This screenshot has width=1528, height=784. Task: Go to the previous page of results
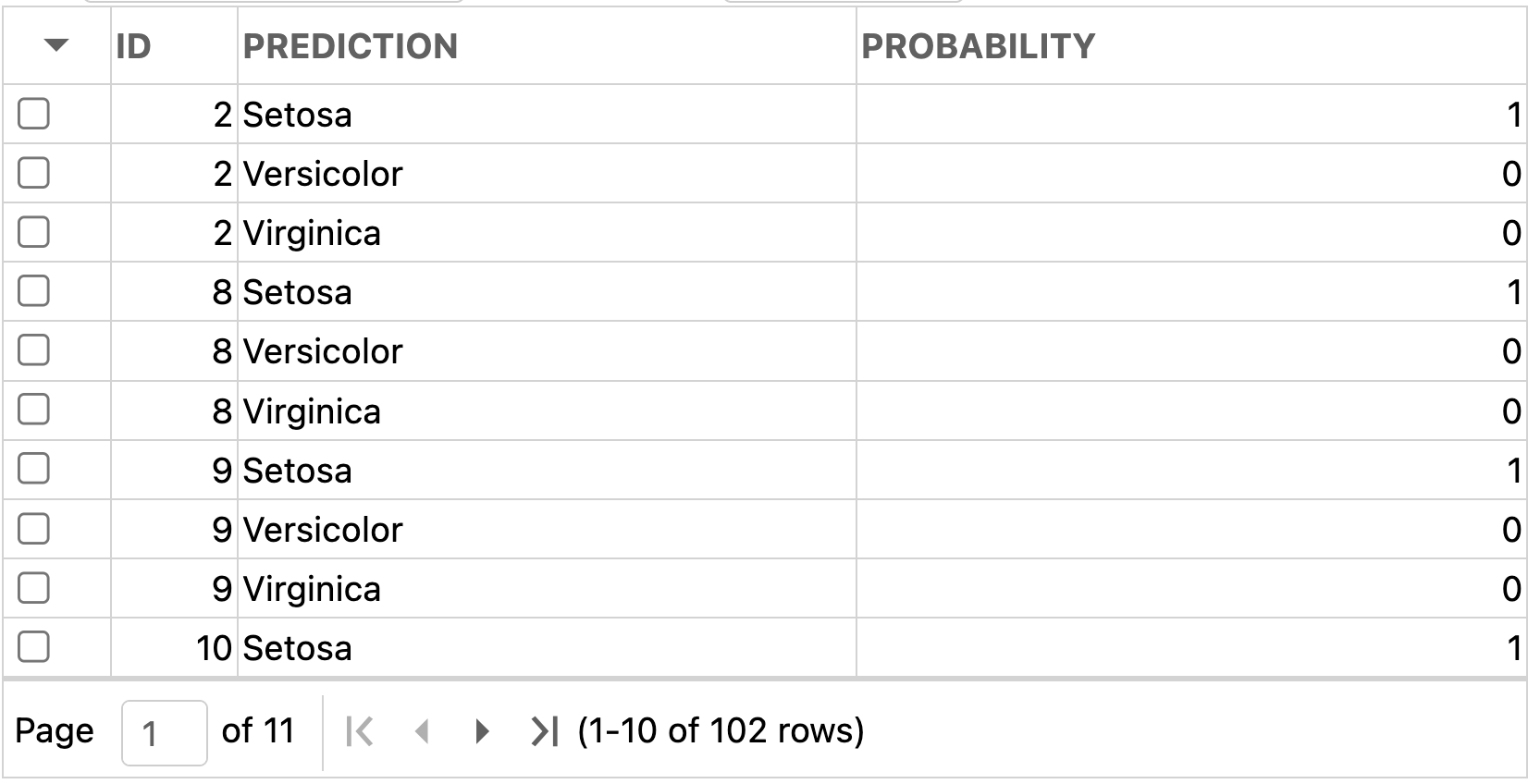tap(422, 732)
